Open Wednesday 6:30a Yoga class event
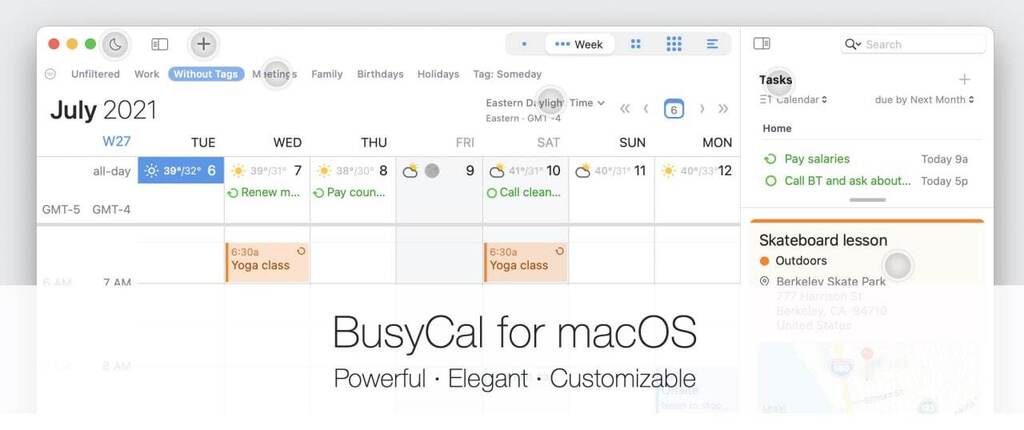1024x430 pixels. pos(267,262)
